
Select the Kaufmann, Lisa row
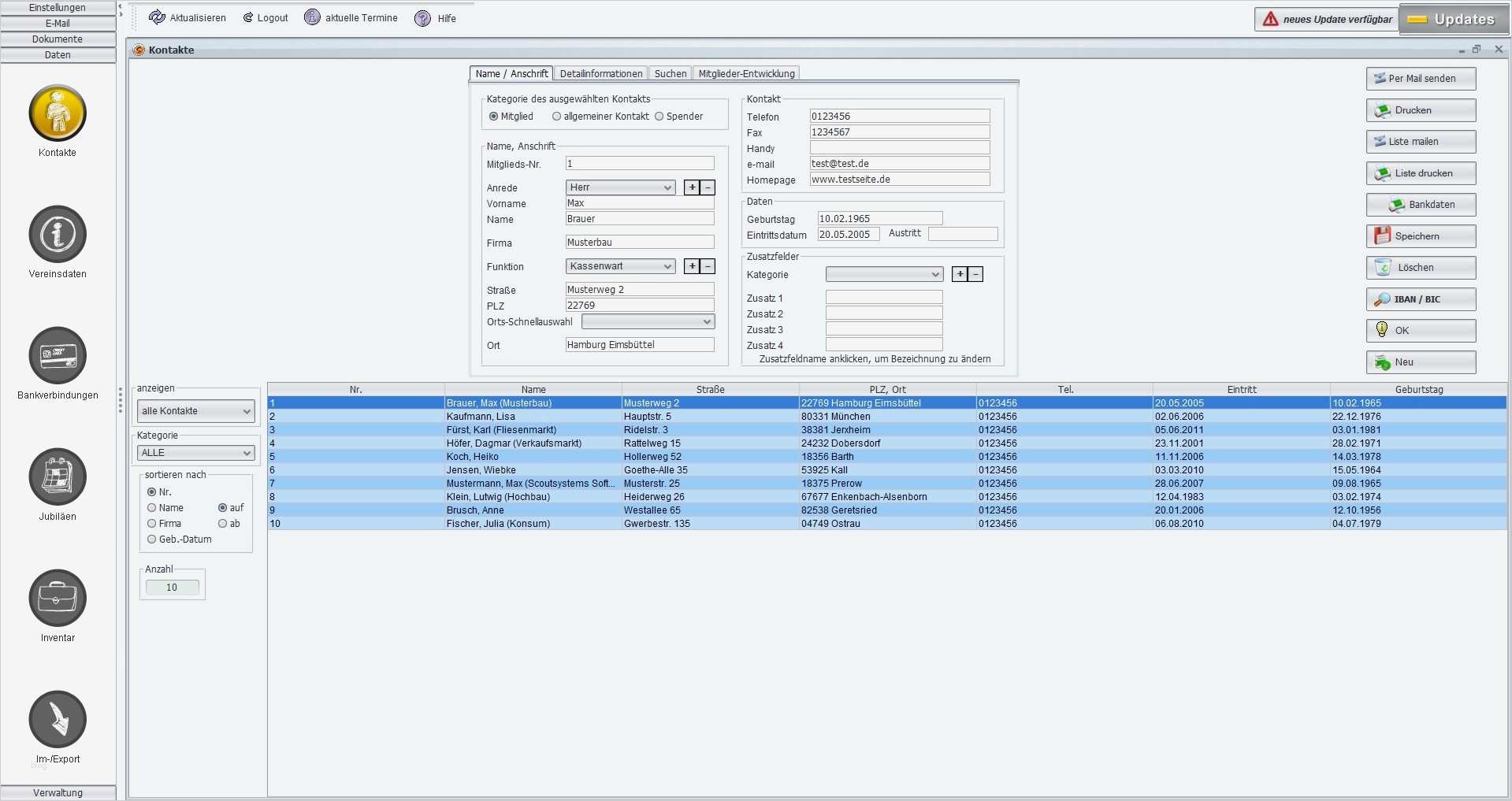tap(887, 417)
